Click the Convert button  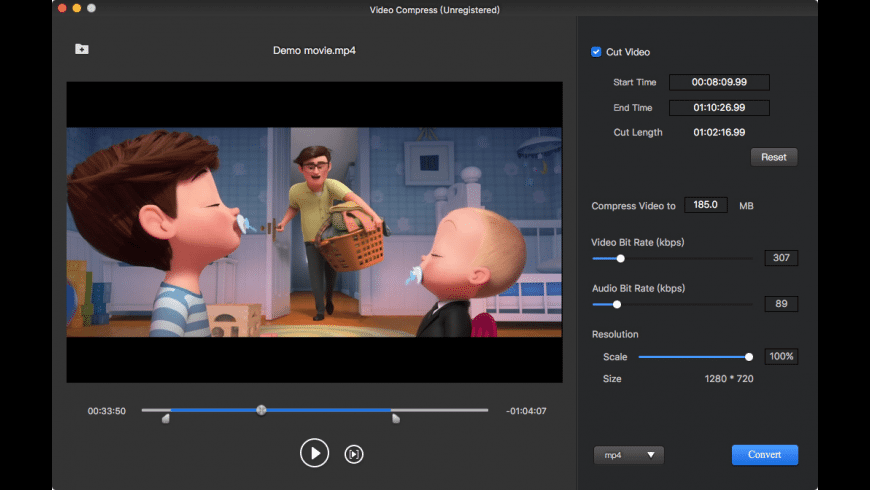pyautogui.click(x=764, y=455)
